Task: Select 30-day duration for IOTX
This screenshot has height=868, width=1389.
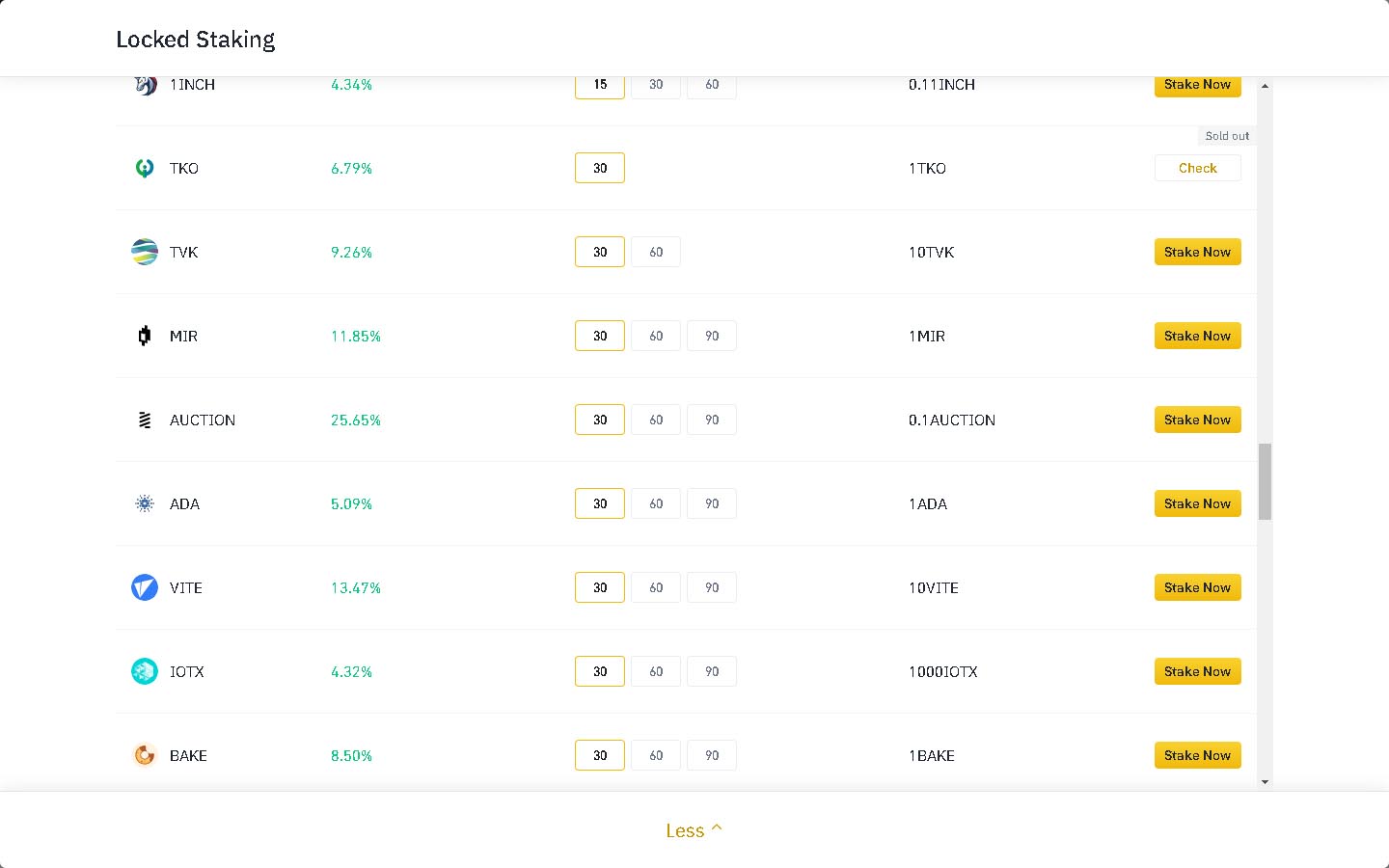Action: pos(600,671)
